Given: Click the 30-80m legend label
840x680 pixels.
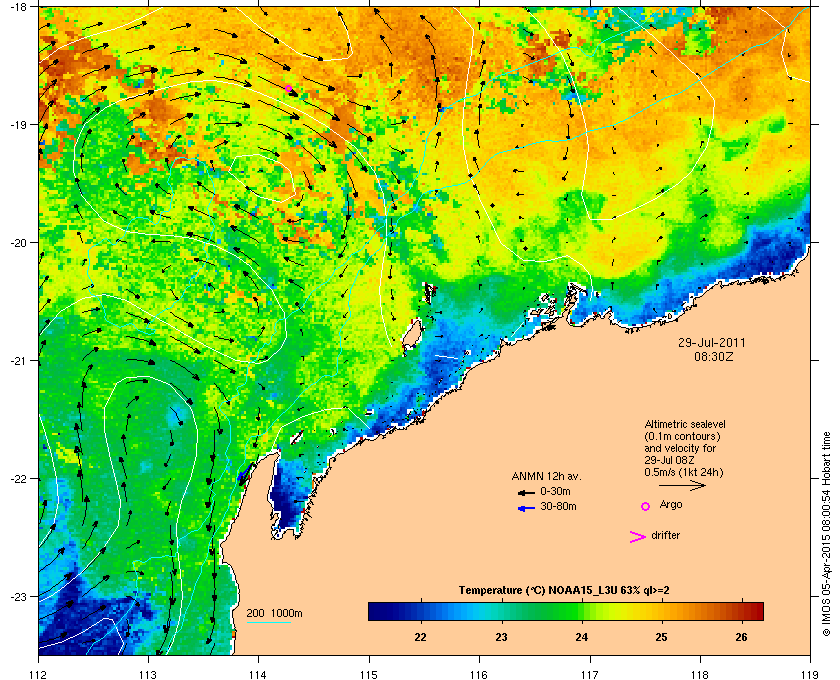Looking at the screenshot, I should coord(558,506).
